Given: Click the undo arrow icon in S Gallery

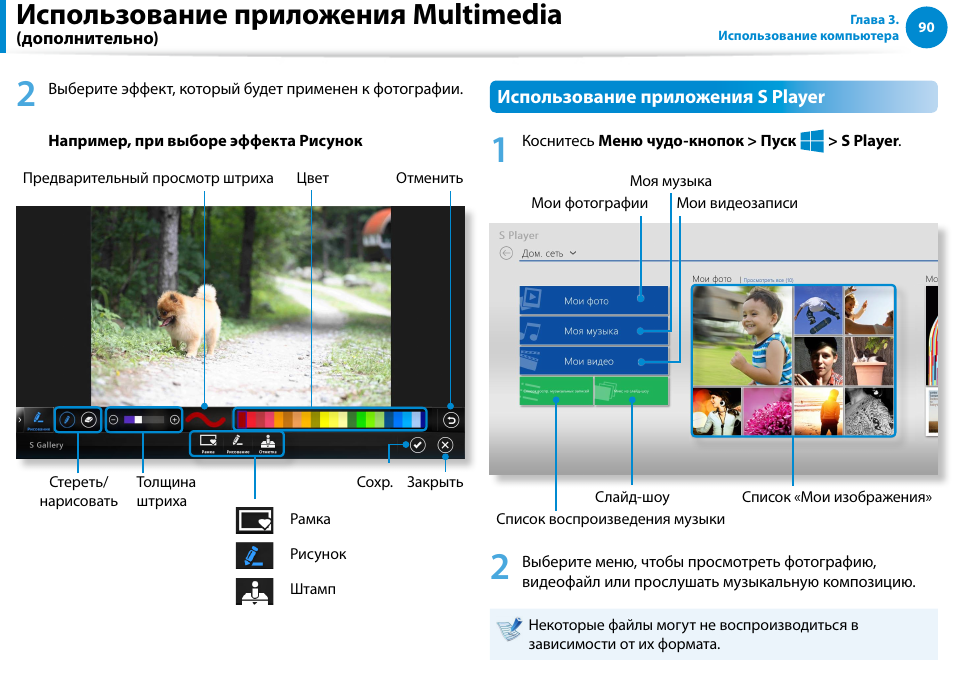Looking at the screenshot, I should pyautogui.click(x=450, y=420).
